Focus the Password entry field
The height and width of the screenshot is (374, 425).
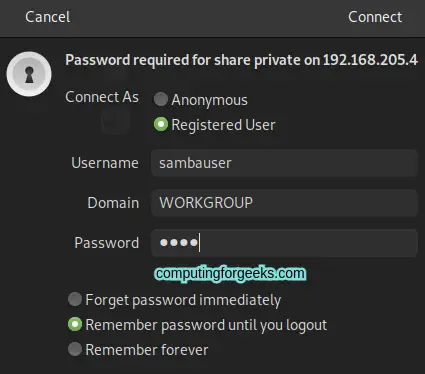click(284, 243)
